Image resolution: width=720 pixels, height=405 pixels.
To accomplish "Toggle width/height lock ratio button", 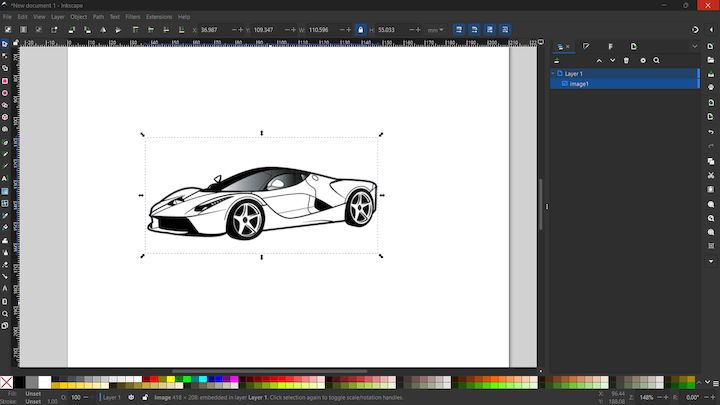I will (x=360, y=29).
